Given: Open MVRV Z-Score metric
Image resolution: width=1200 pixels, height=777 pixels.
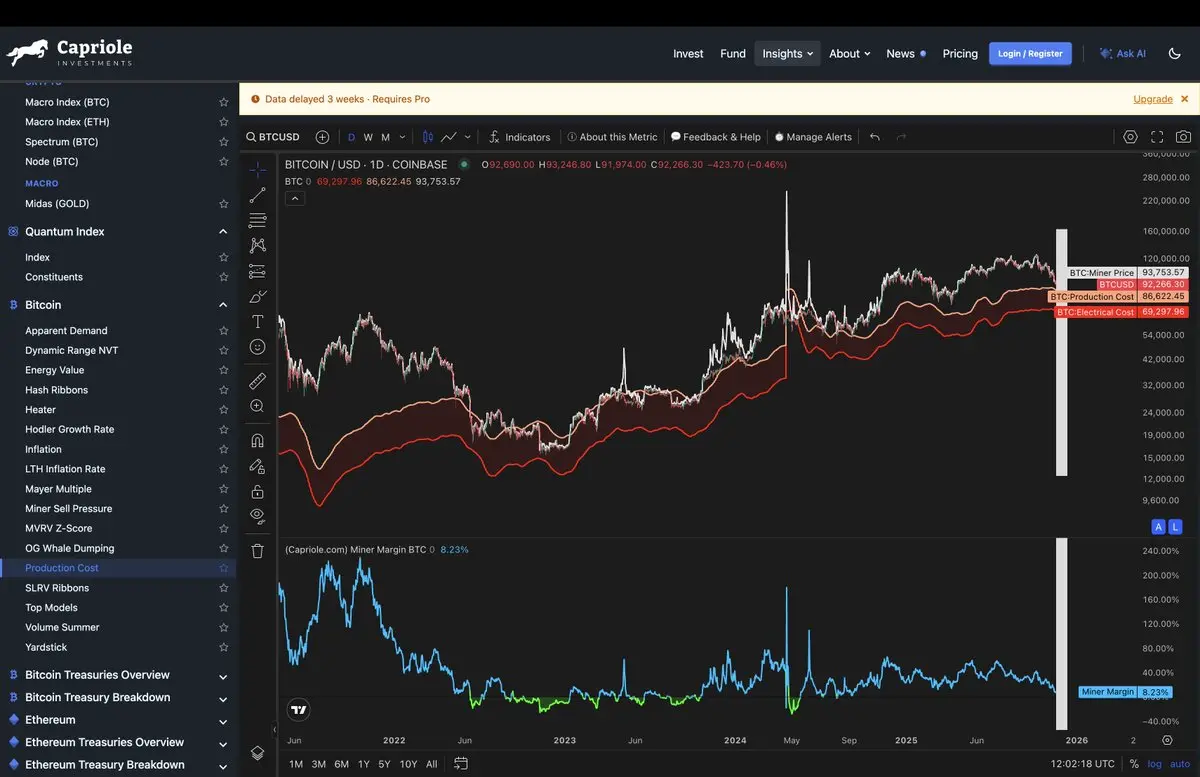Looking at the screenshot, I should tap(58, 528).
